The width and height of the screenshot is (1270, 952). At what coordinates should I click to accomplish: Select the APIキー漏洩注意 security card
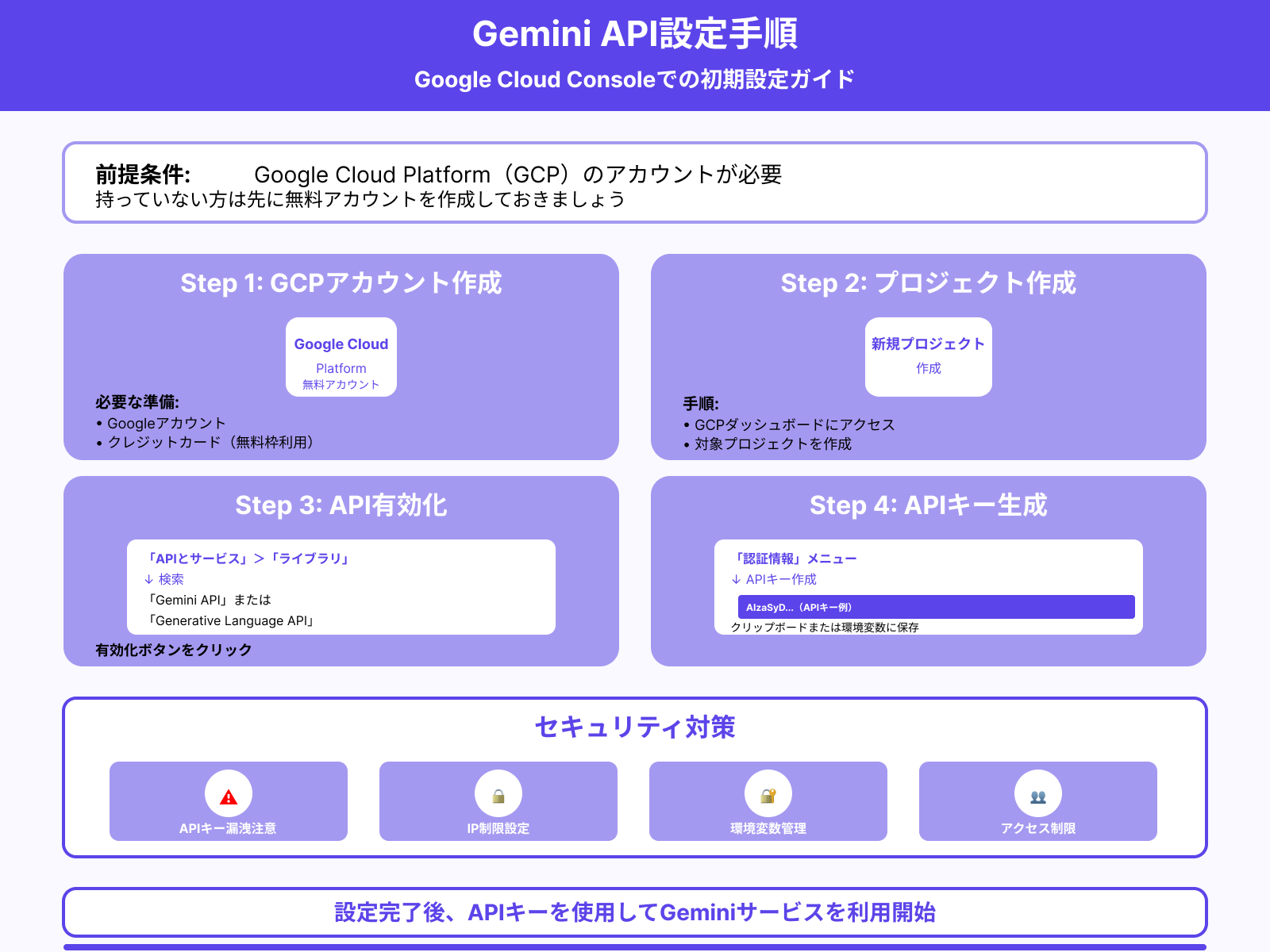pos(229,801)
